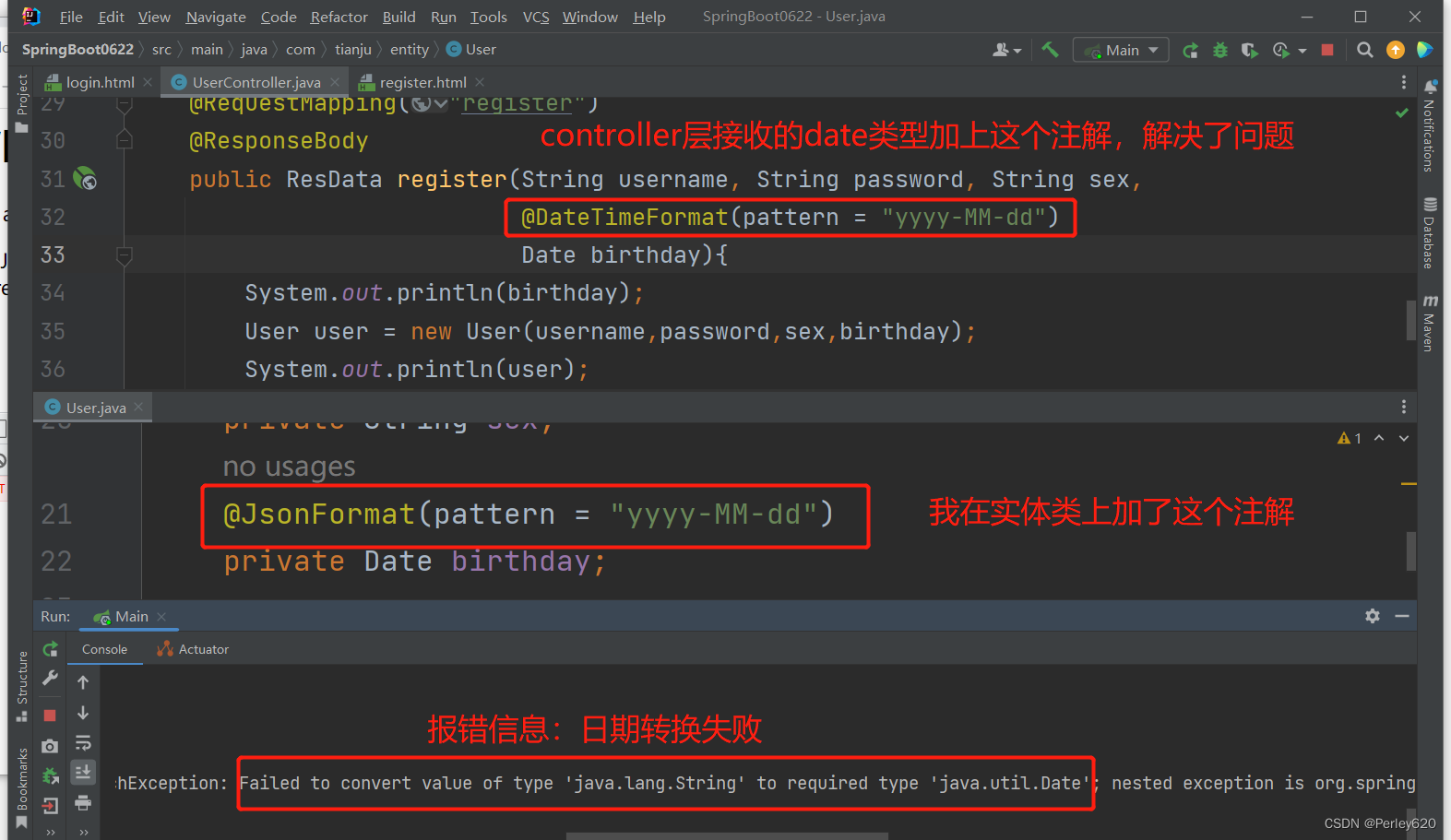Click the green inspection checkmark in UserController
This screenshot has width=1451, height=840.
click(x=1402, y=112)
